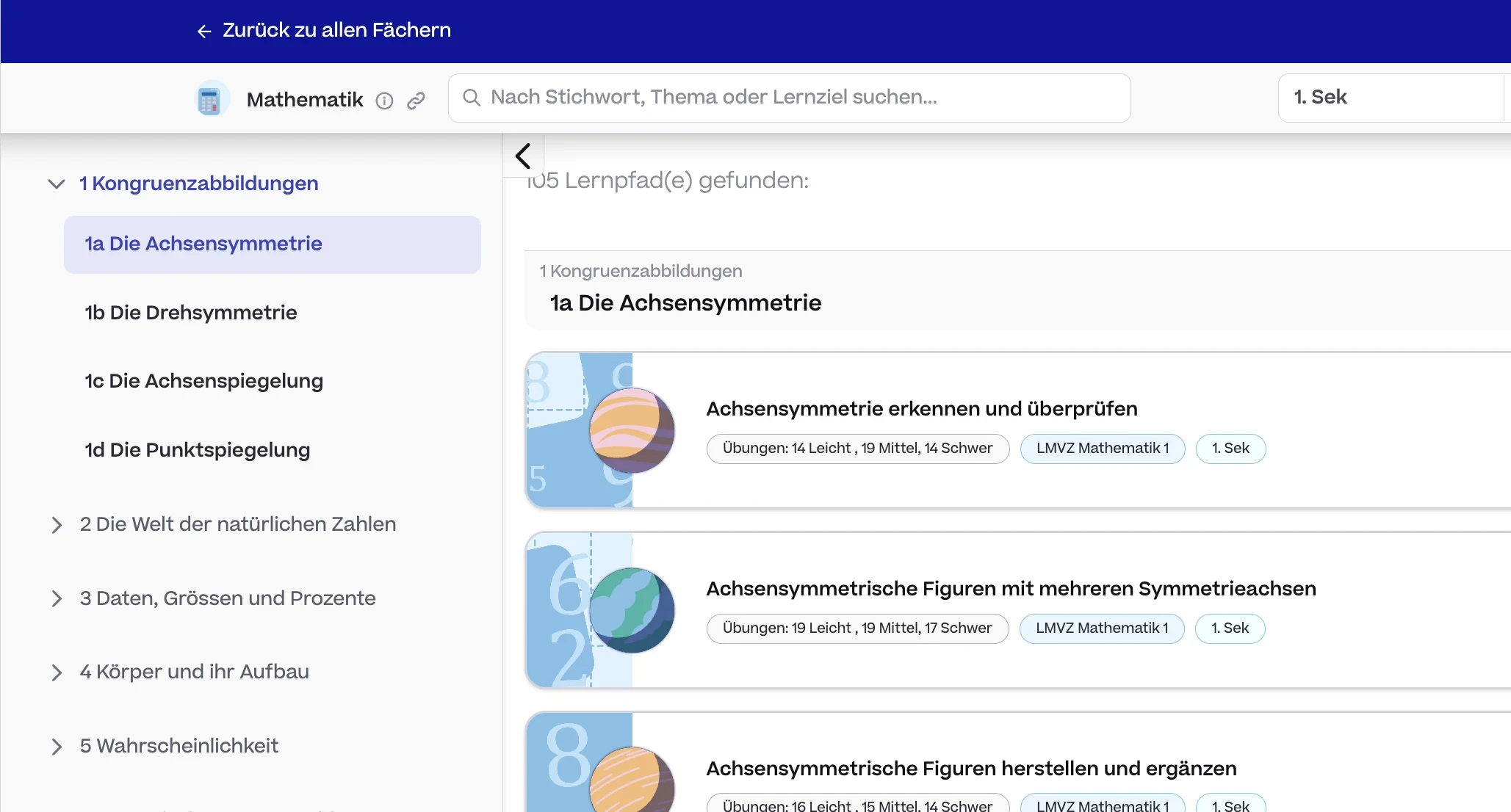
Task: Select 1c Die Achsenspiegelung
Action: coord(204,381)
